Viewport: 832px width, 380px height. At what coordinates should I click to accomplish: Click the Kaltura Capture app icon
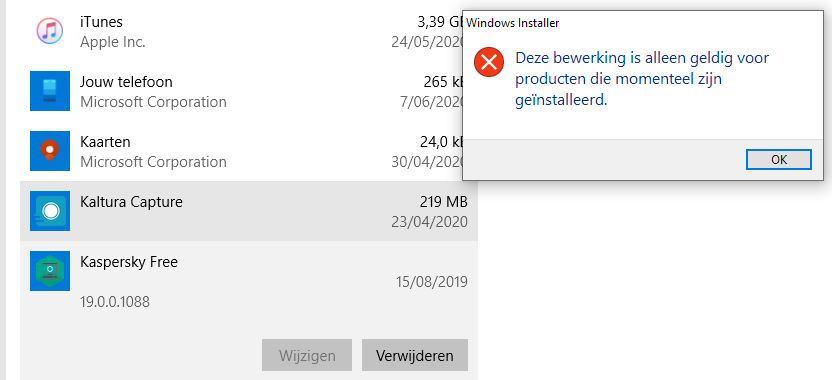click(x=50, y=211)
